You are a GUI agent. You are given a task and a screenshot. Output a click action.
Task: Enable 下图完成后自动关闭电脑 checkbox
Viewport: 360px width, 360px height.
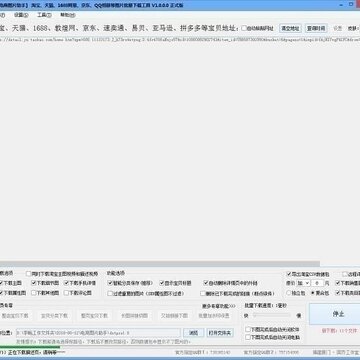pos(272,337)
